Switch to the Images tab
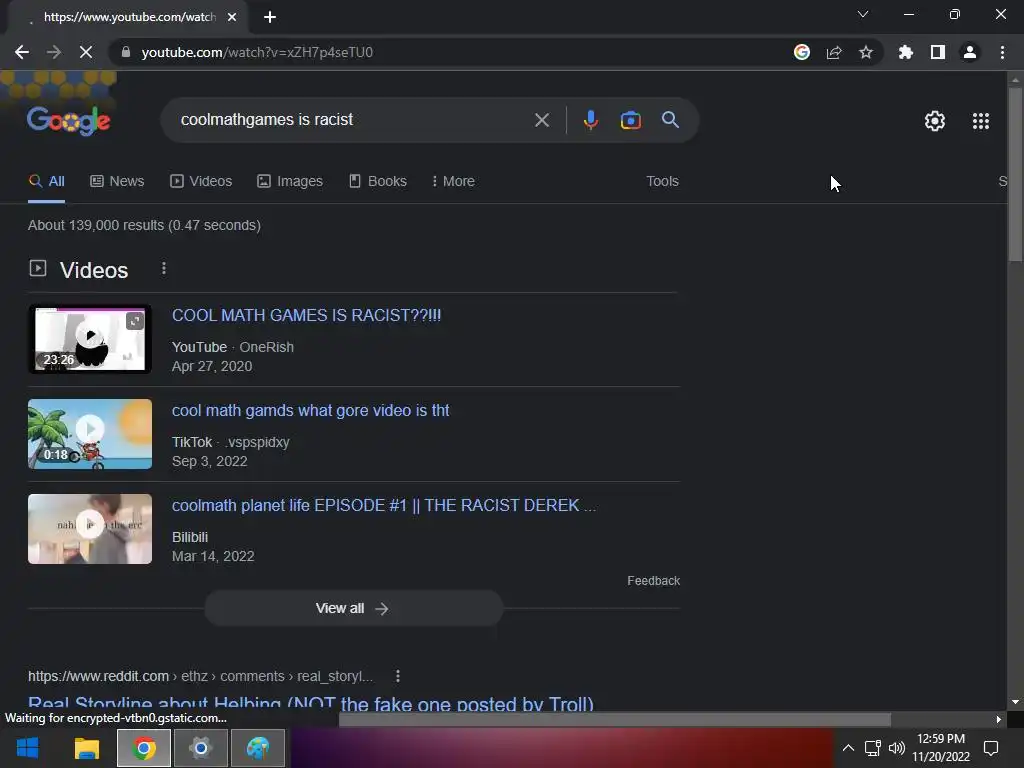 pyautogui.click(x=290, y=182)
